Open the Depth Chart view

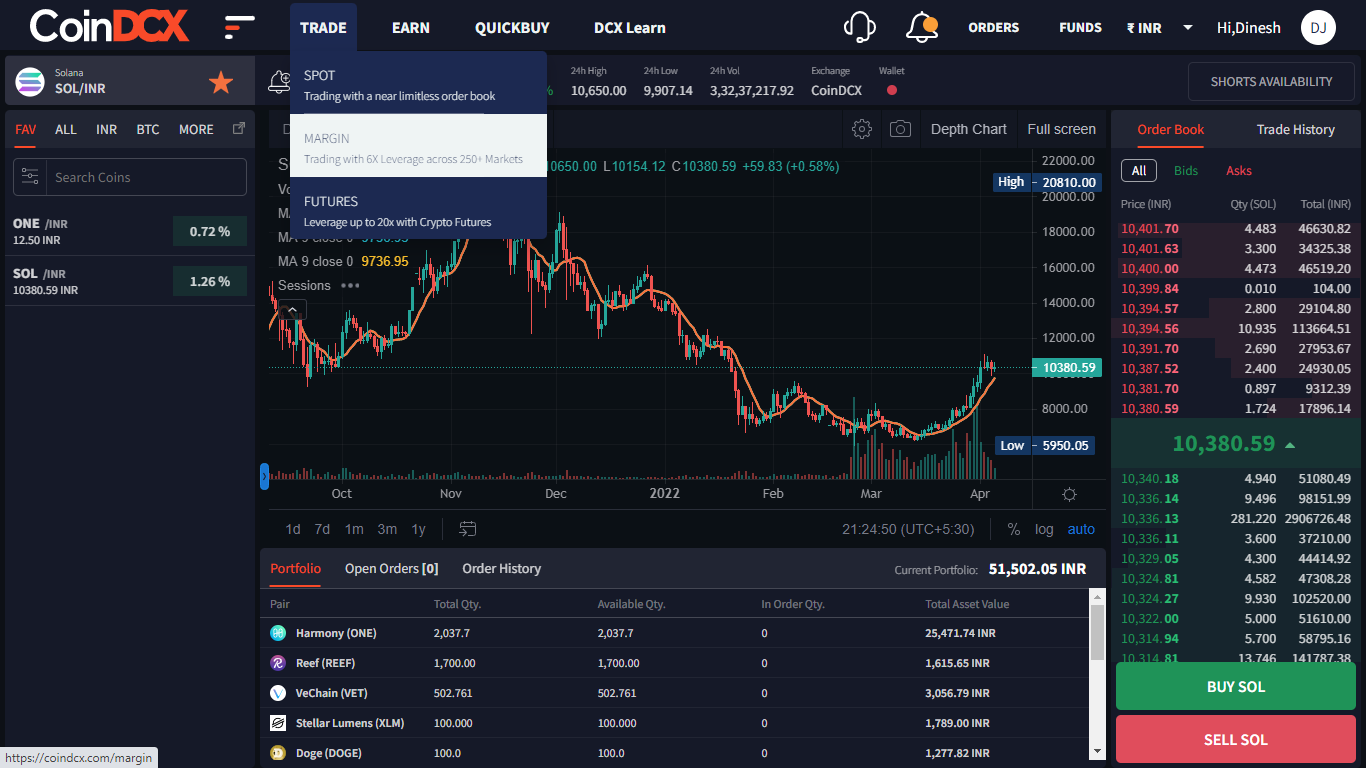pyautogui.click(x=968, y=129)
